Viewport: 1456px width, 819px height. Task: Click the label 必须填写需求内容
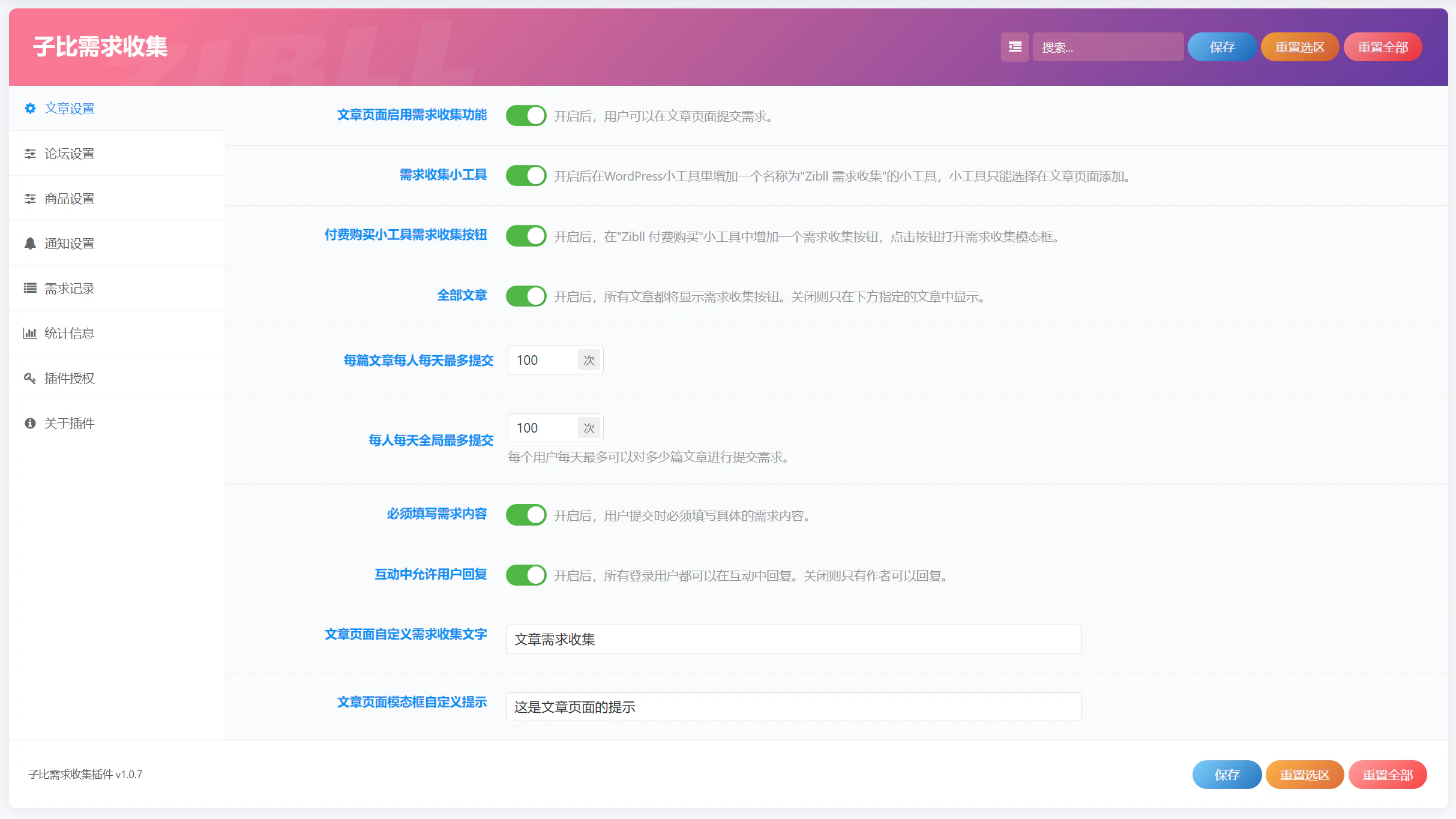437,514
